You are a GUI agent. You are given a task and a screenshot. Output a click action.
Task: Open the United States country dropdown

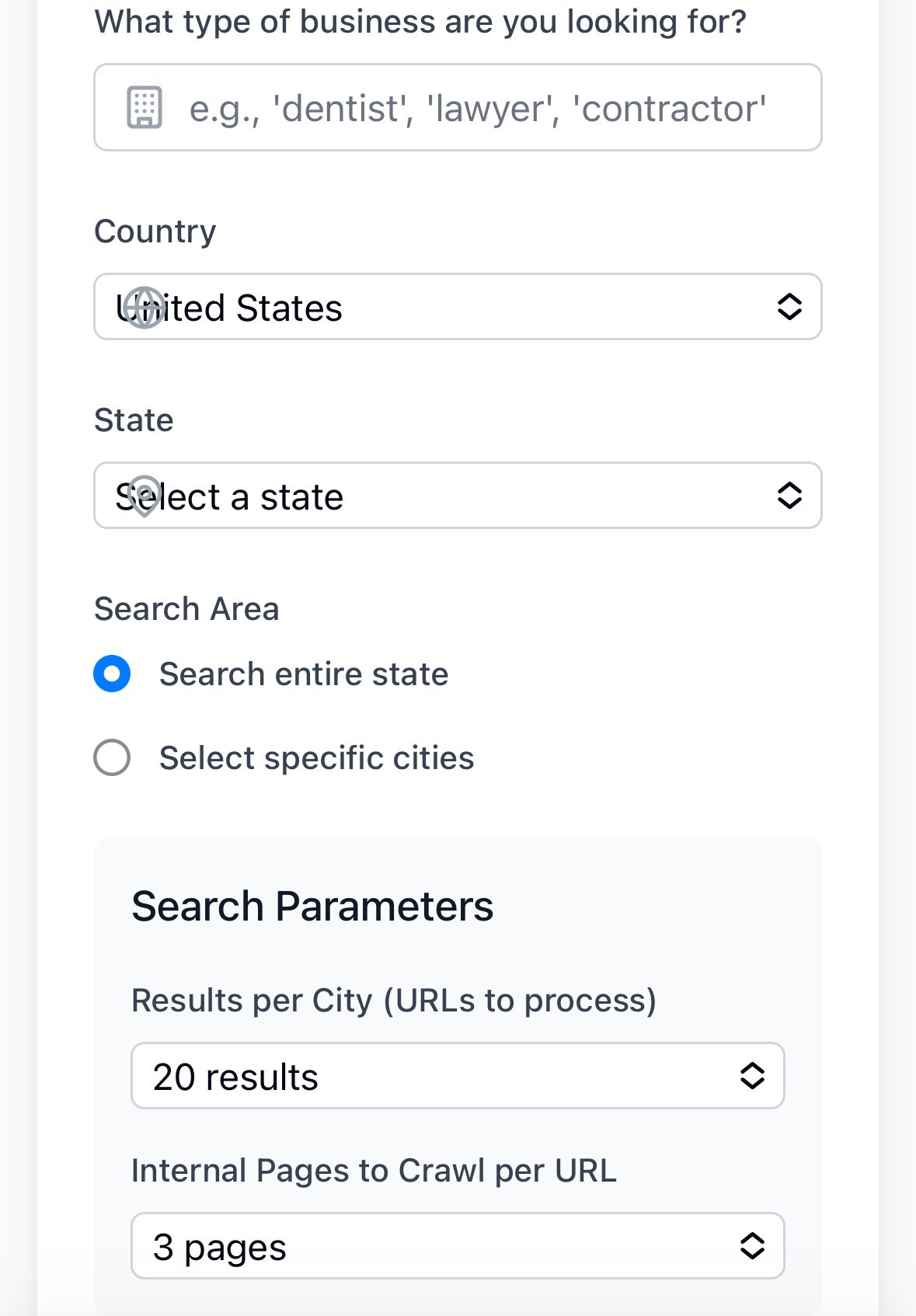coord(458,307)
